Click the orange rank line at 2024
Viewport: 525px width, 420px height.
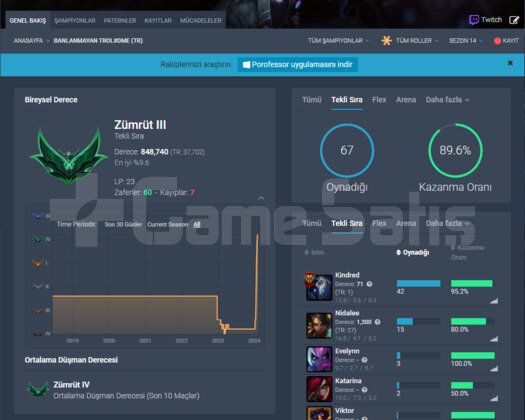point(257,281)
